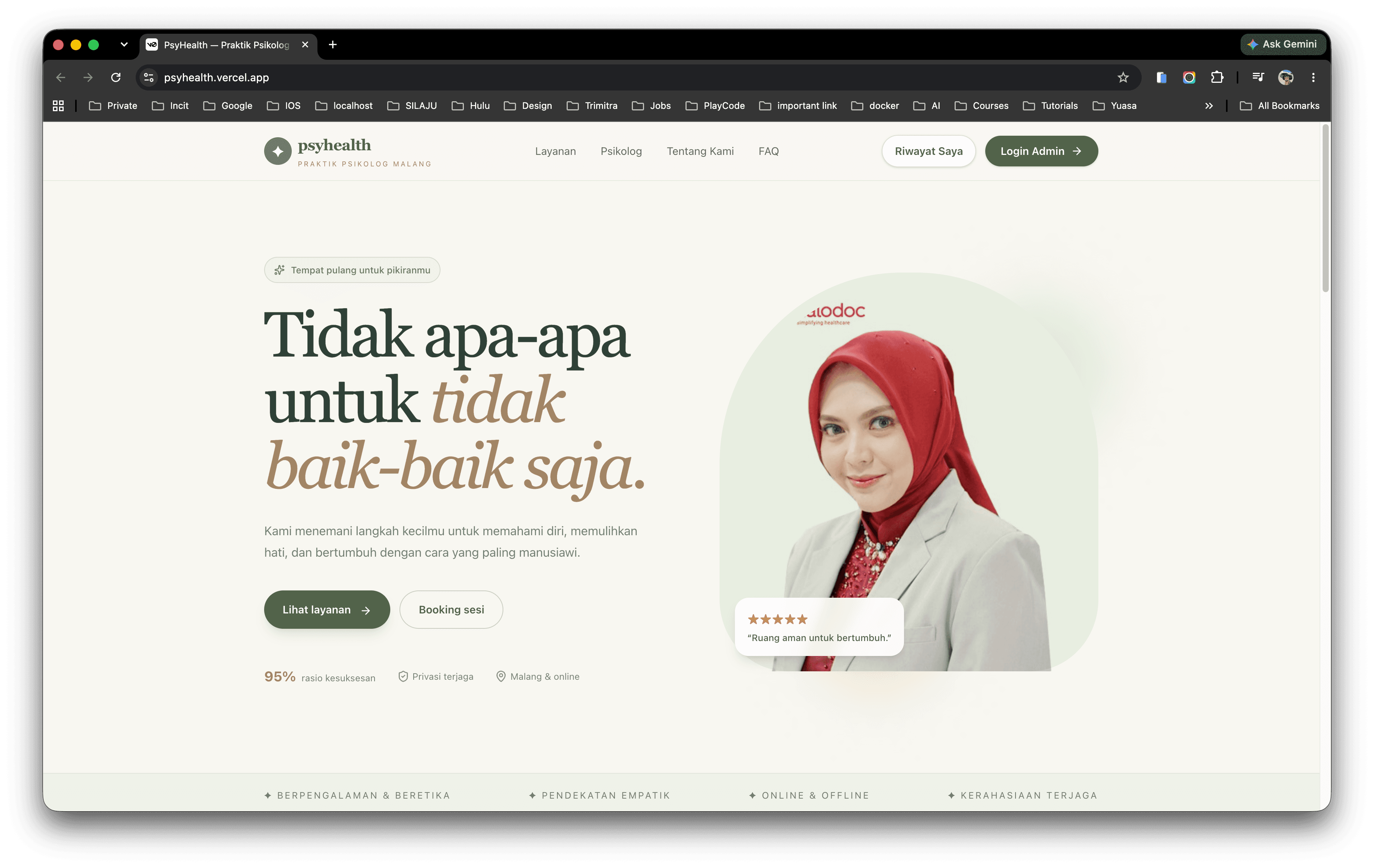Screen dimensions: 1374x868
Task: Expand hidden bookmarks with double chevron
Action: click(x=1208, y=105)
